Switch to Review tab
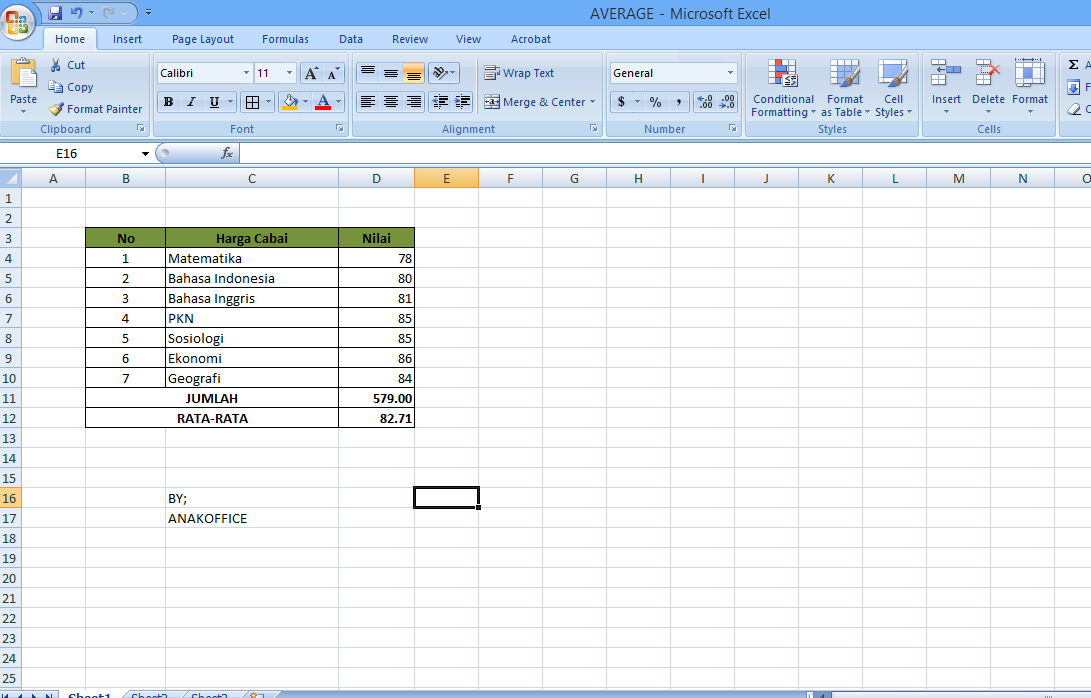 pos(410,39)
